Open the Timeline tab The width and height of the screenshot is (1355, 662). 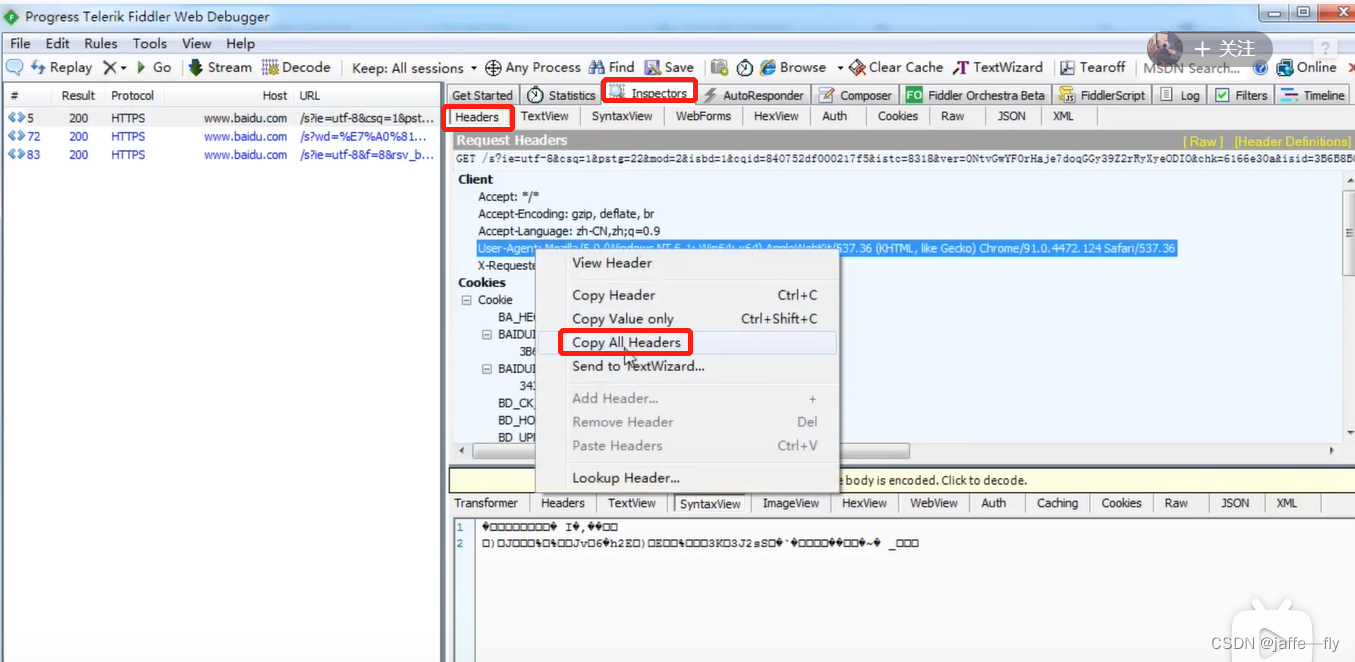click(x=1312, y=95)
